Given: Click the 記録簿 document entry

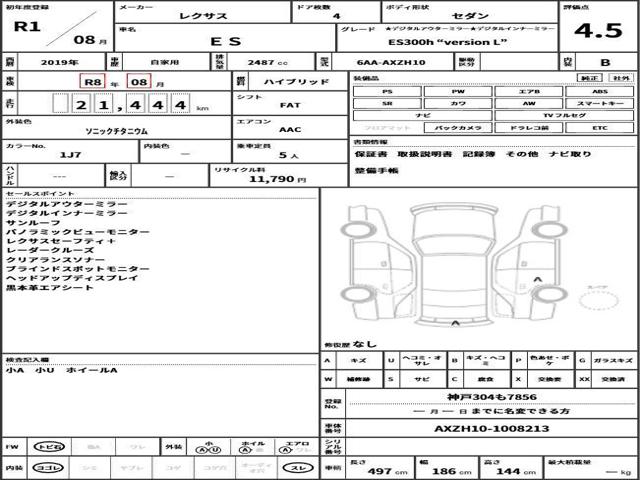Looking at the screenshot, I should point(479,154).
